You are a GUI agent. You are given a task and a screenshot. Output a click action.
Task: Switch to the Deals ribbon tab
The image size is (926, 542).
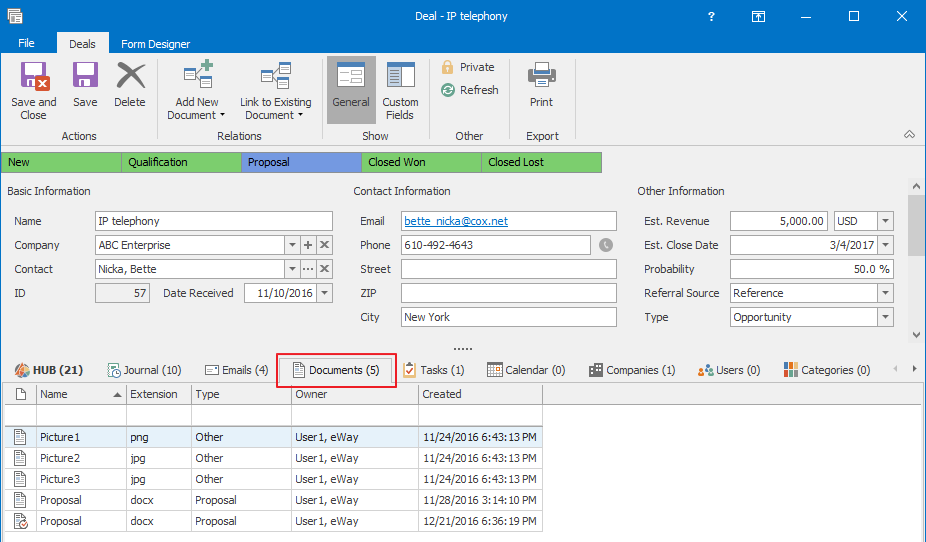pyautogui.click(x=82, y=44)
